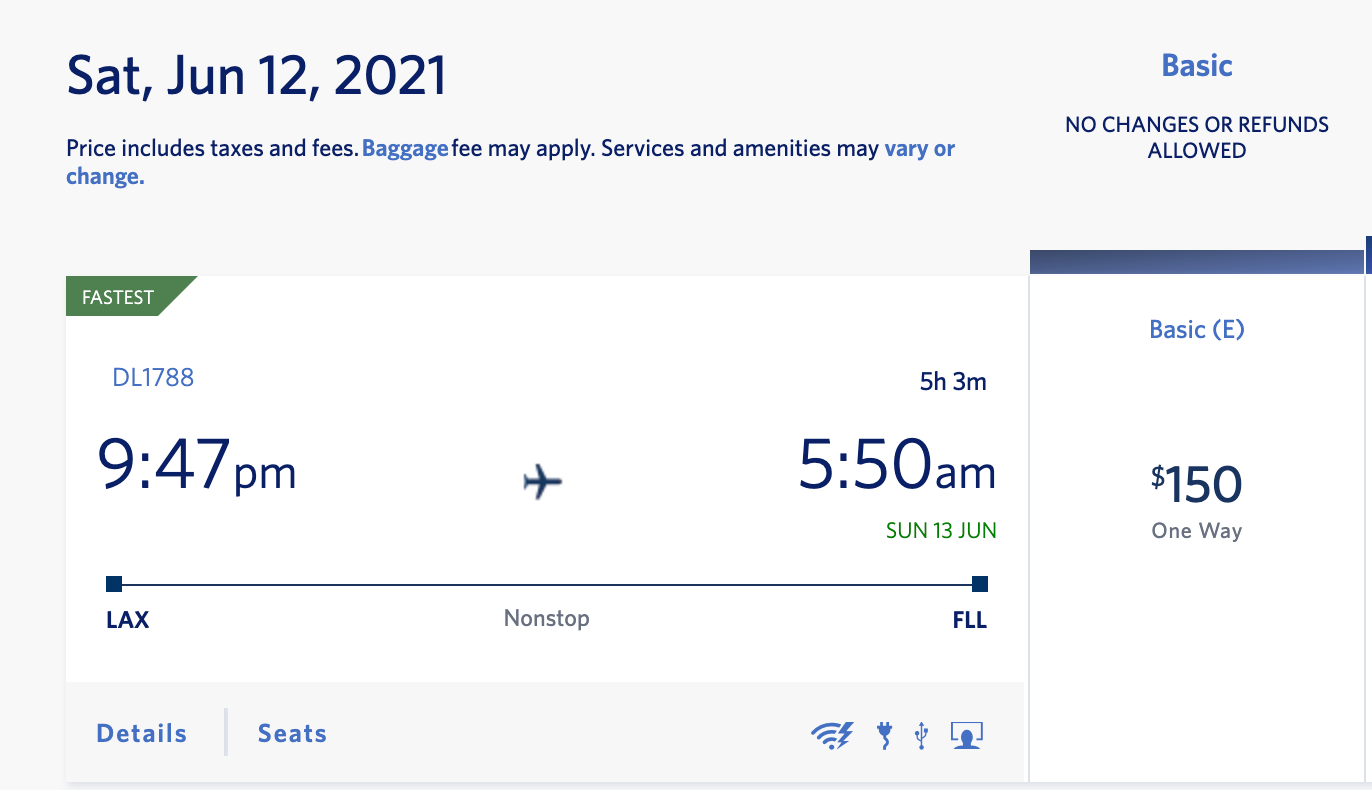The height and width of the screenshot is (790, 1372).
Task: Click the Wi-Fi amenity icon
Action: [831, 736]
